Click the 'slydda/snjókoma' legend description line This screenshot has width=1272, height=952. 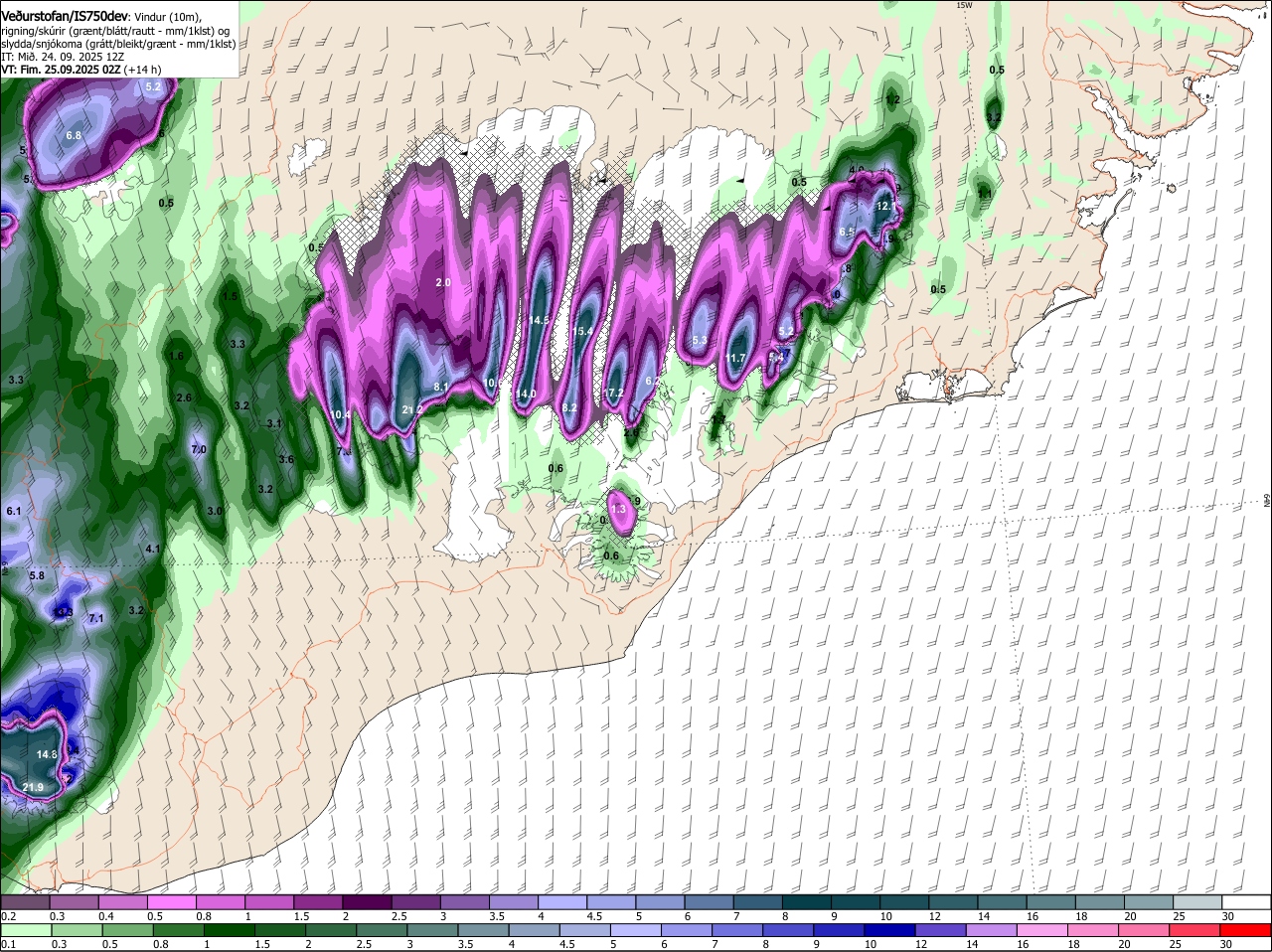click(x=117, y=45)
